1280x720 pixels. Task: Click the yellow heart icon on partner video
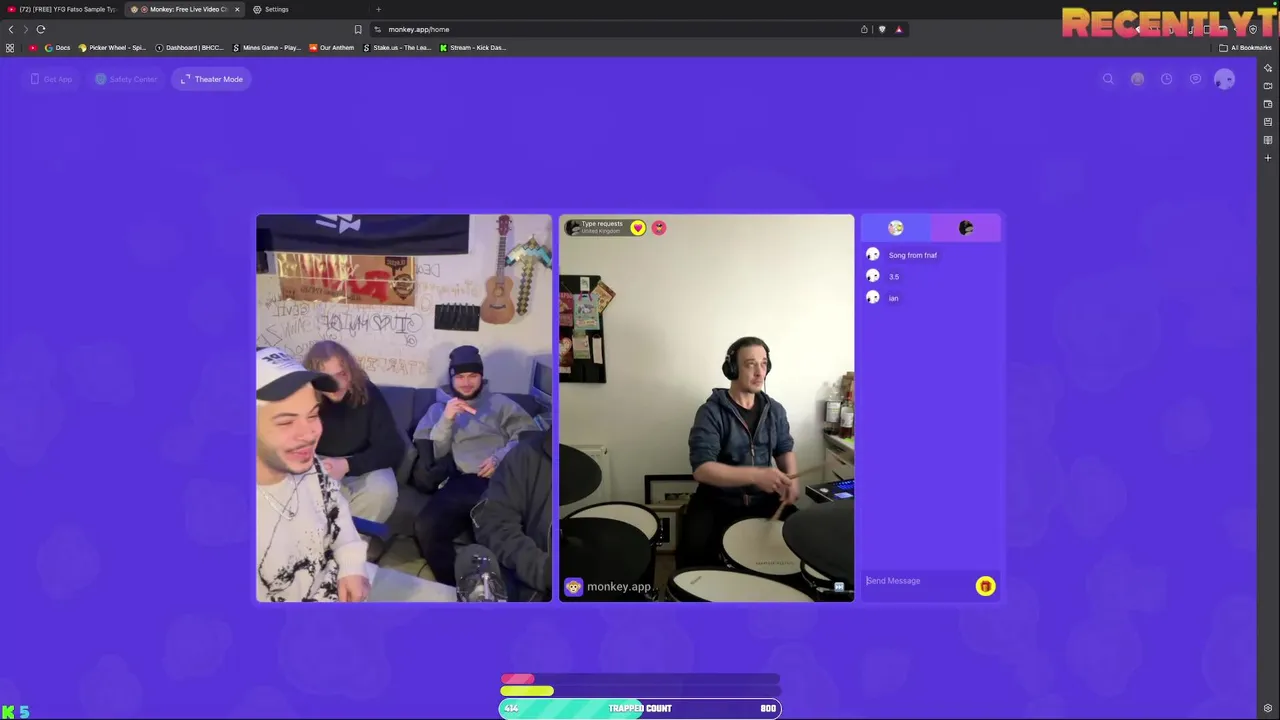click(x=638, y=228)
